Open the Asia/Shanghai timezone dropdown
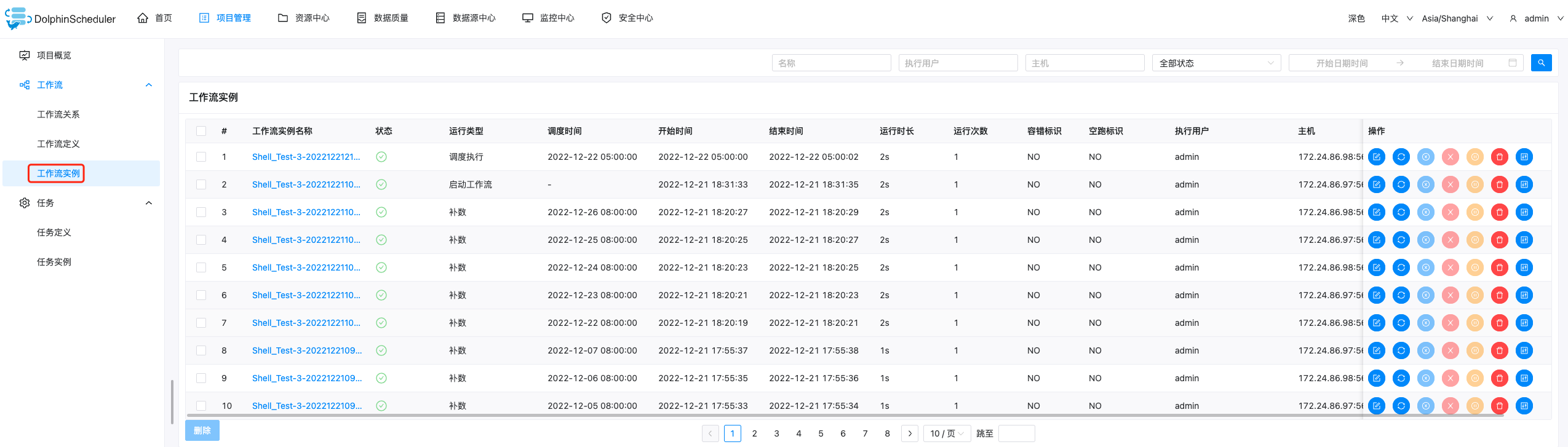Image resolution: width=1568 pixels, height=447 pixels. tap(1457, 18)
